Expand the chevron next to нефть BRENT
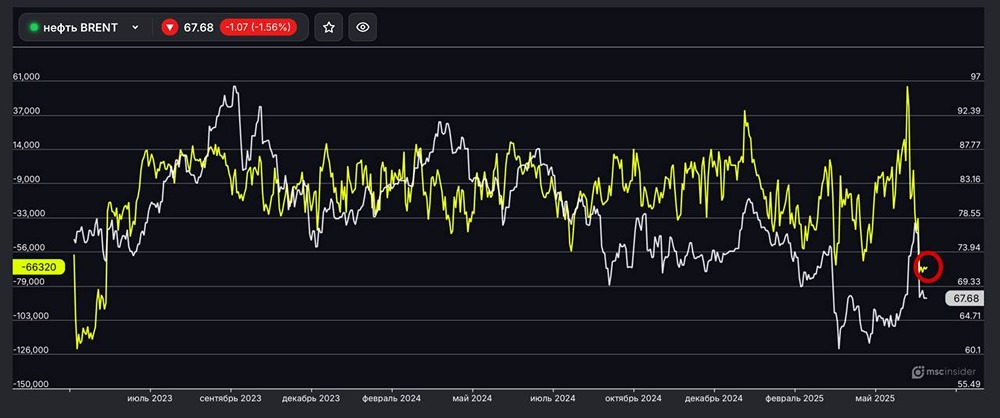The width and height of the screenshot is (1000, 418). (135, 27)
